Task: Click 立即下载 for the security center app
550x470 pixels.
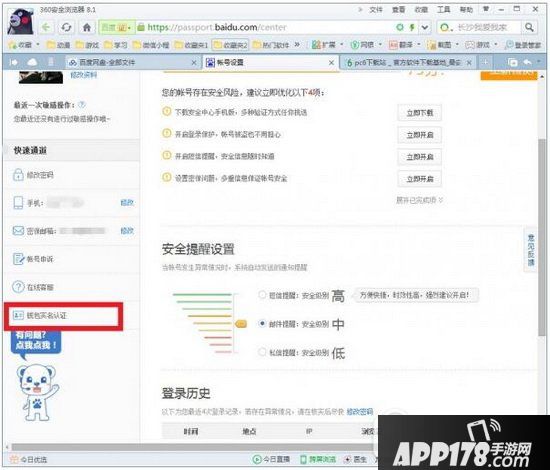Action: [420, 113]
